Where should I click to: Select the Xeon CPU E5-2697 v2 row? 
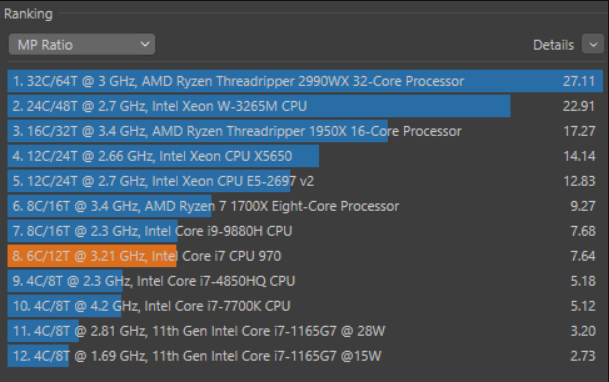[x=305, y=181]
